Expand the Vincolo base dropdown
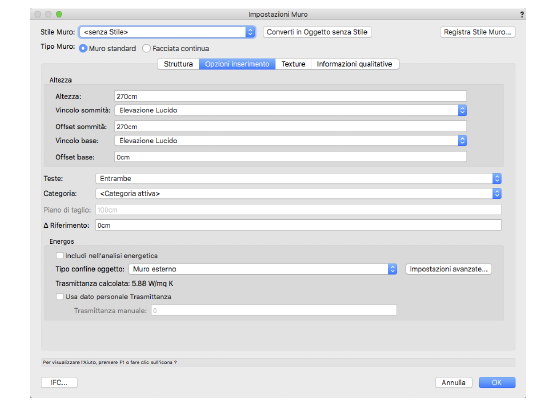Viewport: 547px width, 409px height. (291, 141)
